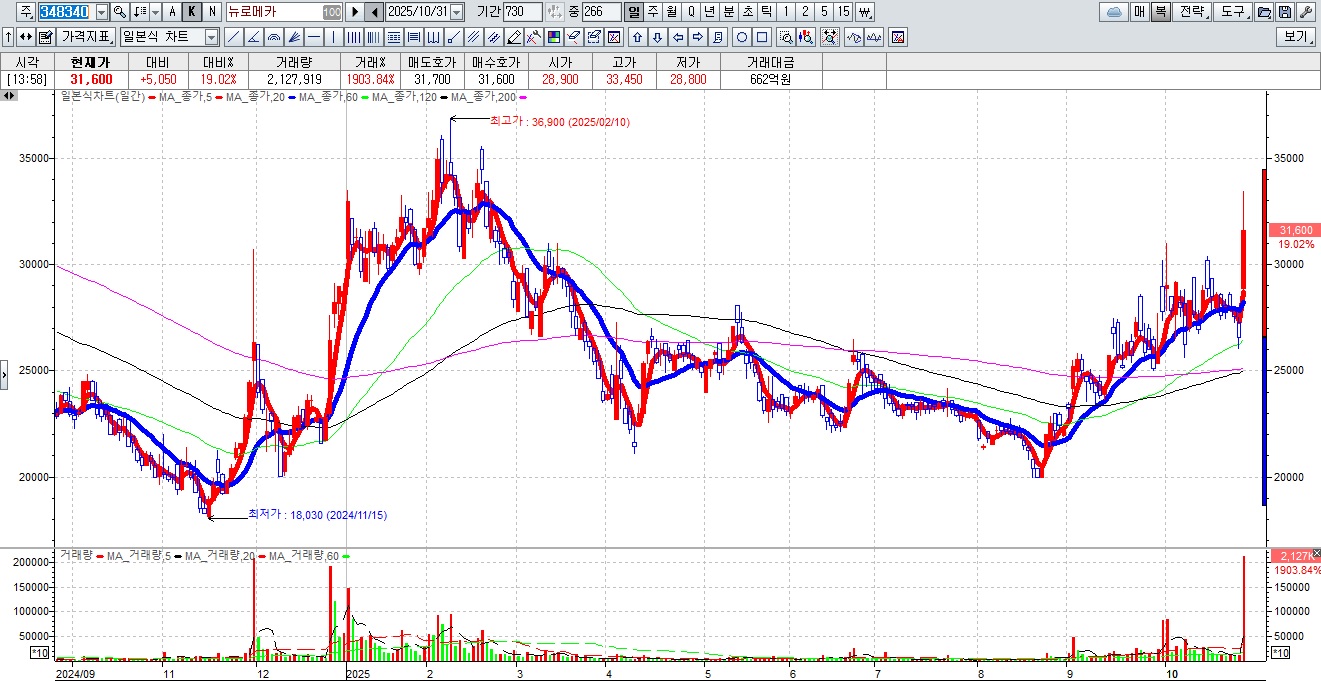Toggle the K market filter button
The width and height of the screenshot is (1321, 681).
(x=192, y=12)
